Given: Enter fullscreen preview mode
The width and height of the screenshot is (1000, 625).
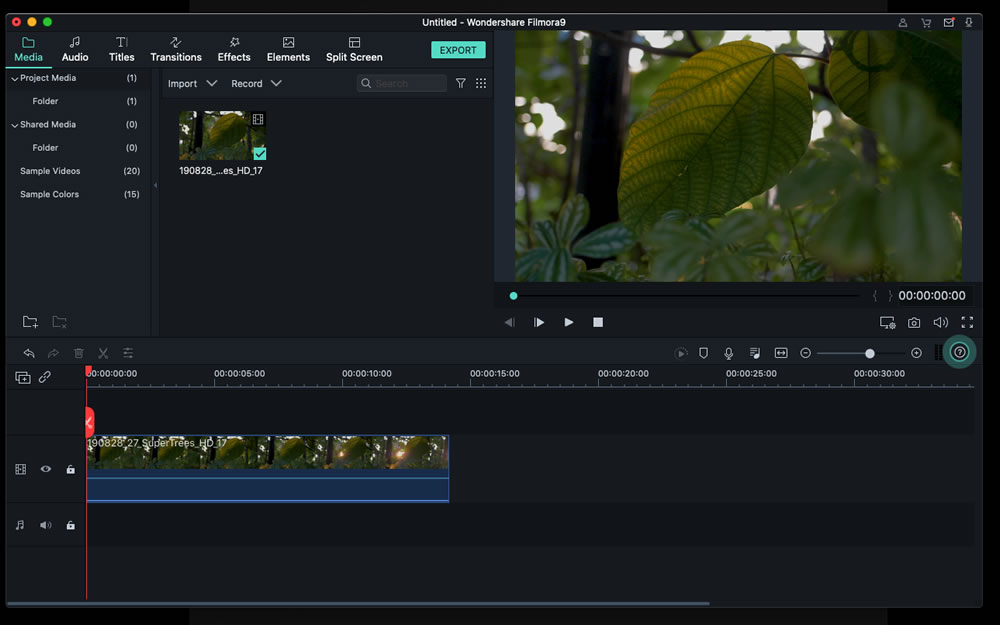Looking at the screenshot, I should [x=967, y=323].
